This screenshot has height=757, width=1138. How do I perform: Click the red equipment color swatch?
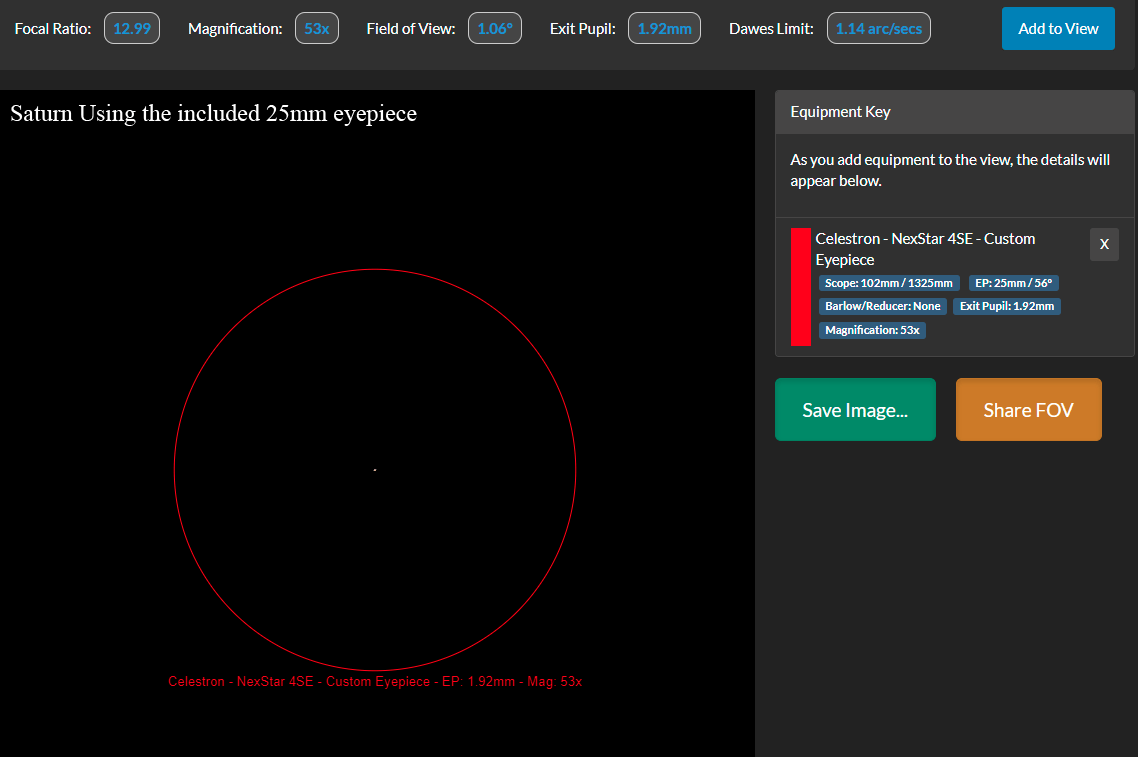point(800,286)
